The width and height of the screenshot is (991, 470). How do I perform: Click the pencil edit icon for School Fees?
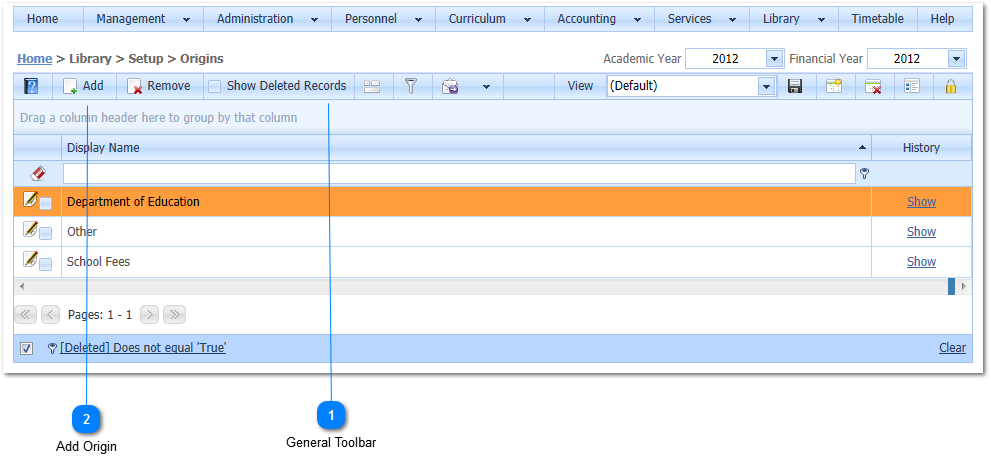pos(31,260)
